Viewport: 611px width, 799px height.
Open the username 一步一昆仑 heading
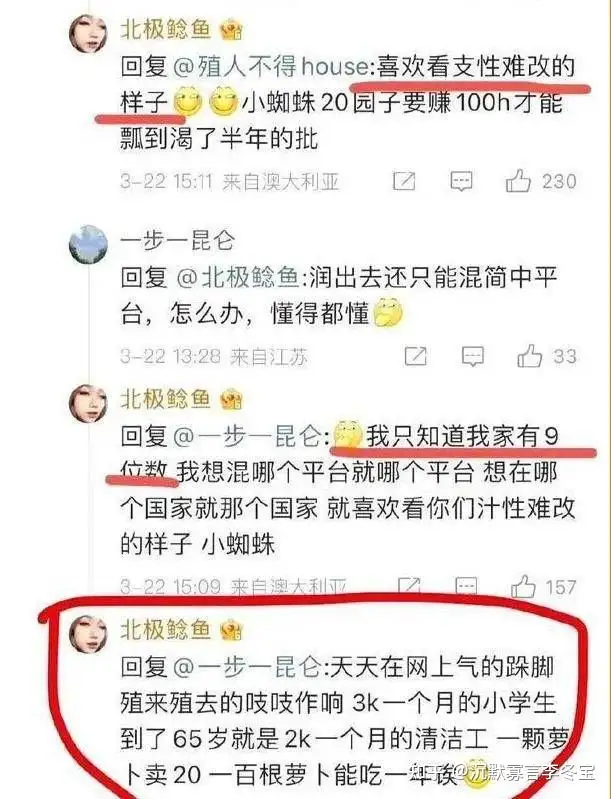coord(177,241)
